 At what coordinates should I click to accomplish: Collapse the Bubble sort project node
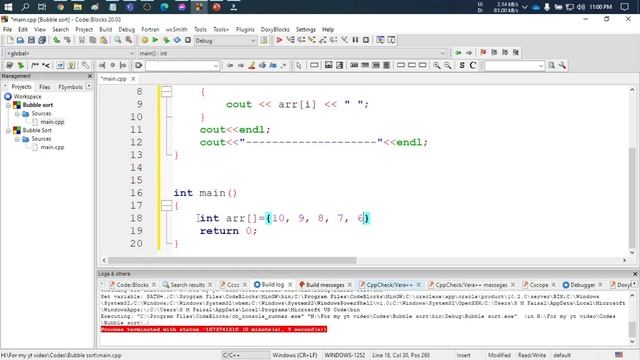pyautogui.click(x=8, y=105)
